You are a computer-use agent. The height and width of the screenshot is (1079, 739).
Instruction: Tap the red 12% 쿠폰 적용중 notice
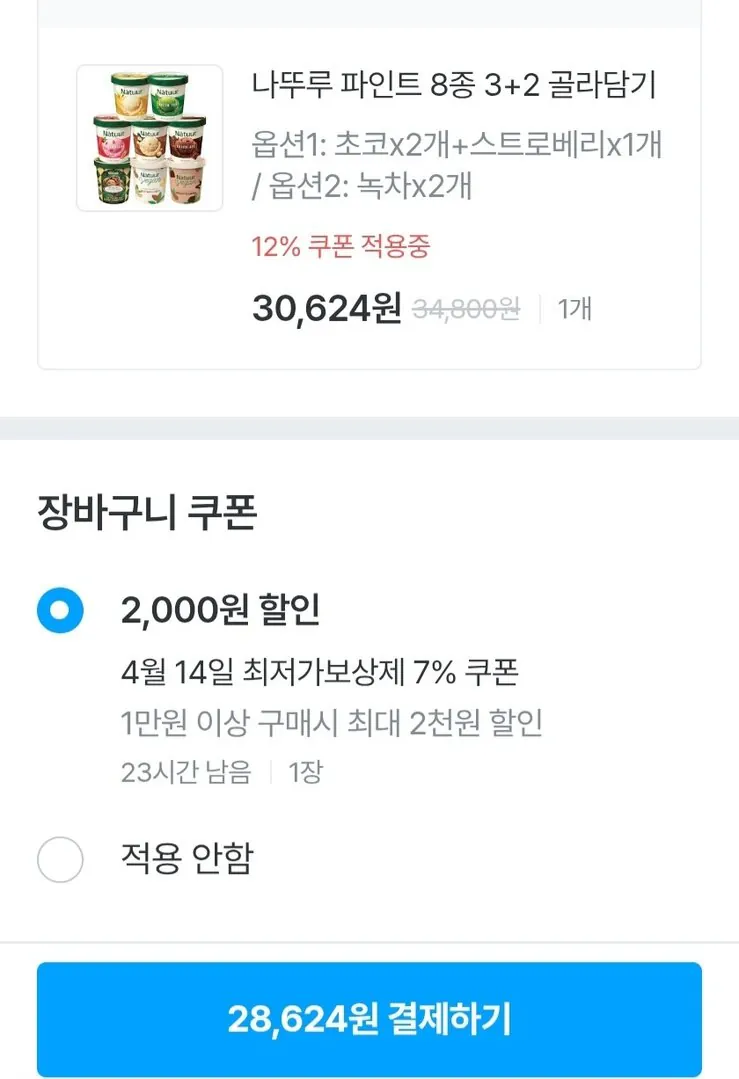click(341, 247)
